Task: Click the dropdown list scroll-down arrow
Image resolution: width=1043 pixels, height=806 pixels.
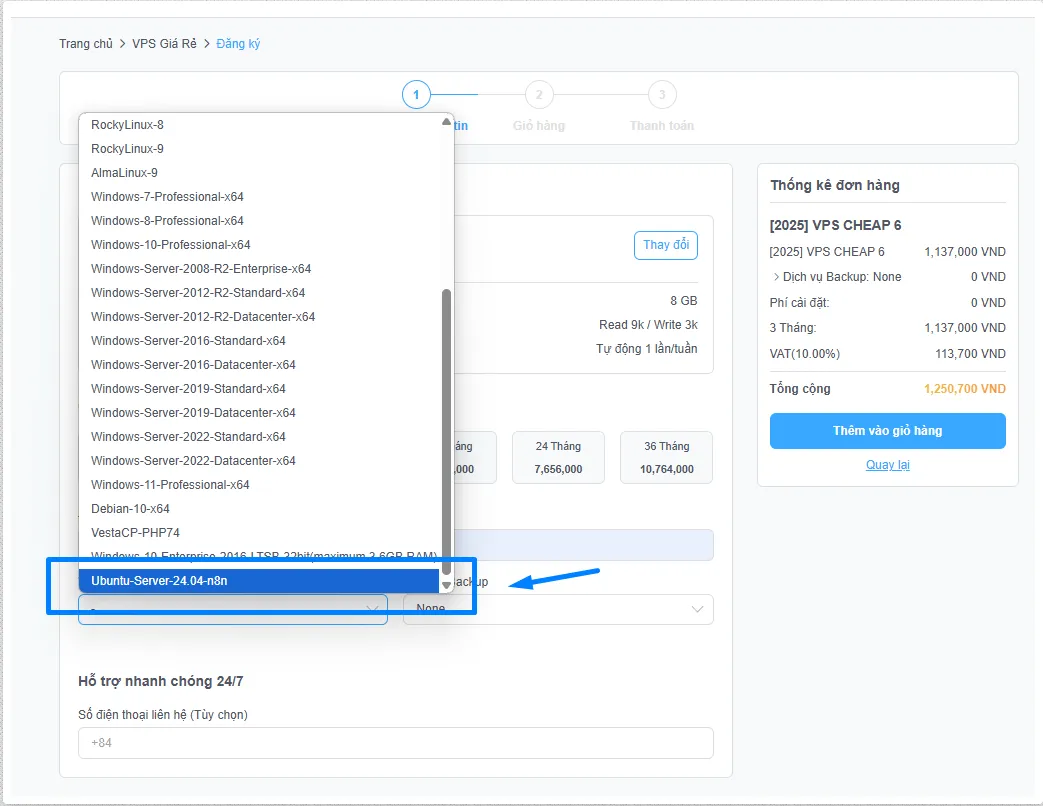Action: point(446,585)
